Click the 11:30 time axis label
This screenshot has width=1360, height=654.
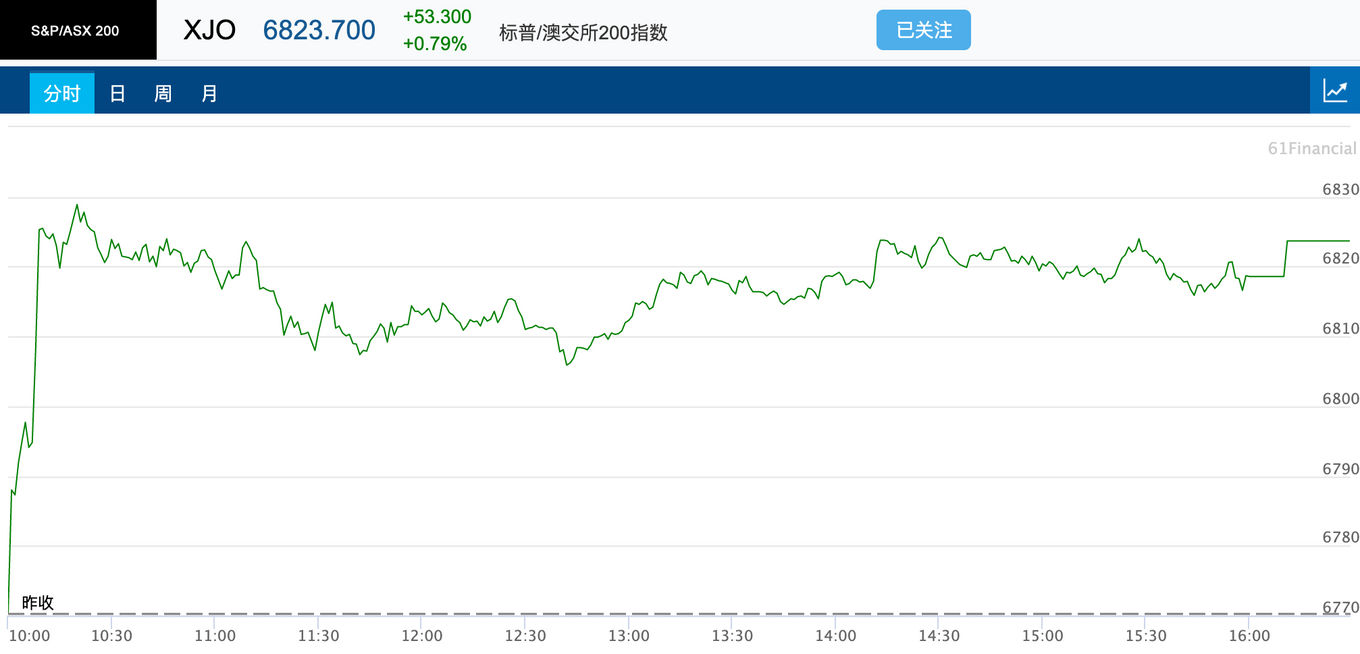click(318, 636)
